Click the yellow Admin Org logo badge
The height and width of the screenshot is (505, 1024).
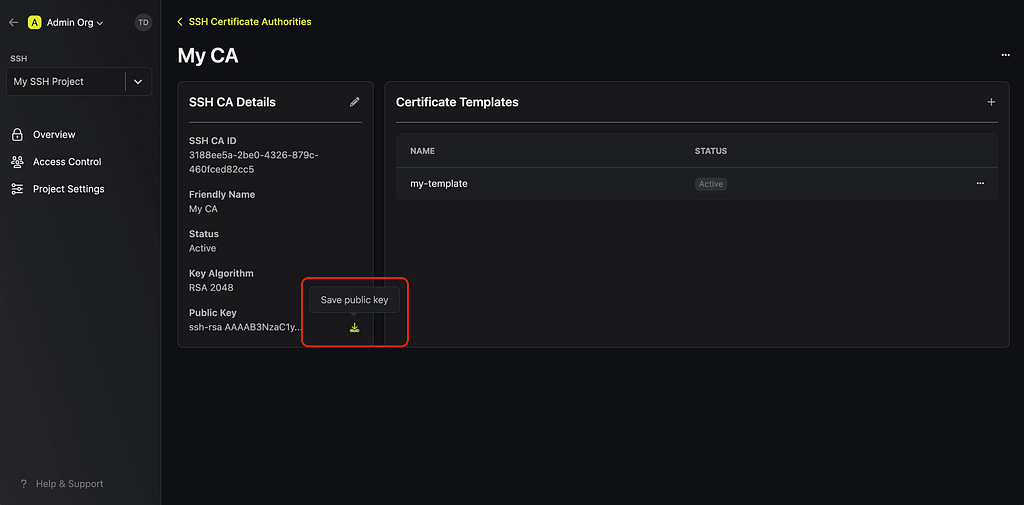pyautogui.click(x=34, y=22)
